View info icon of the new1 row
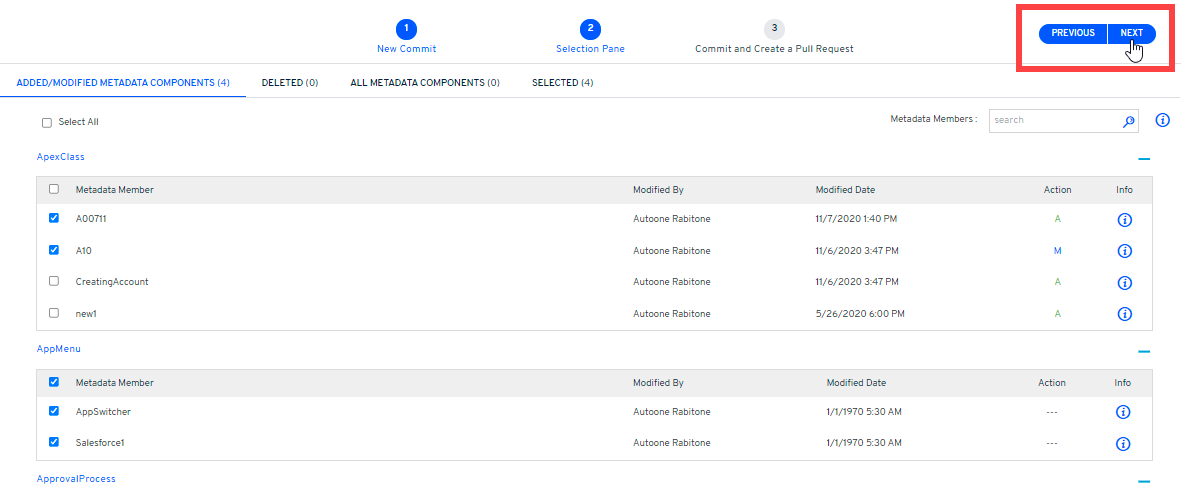The width and height of the screenshot is (1182, 487). click(1124, 314)
